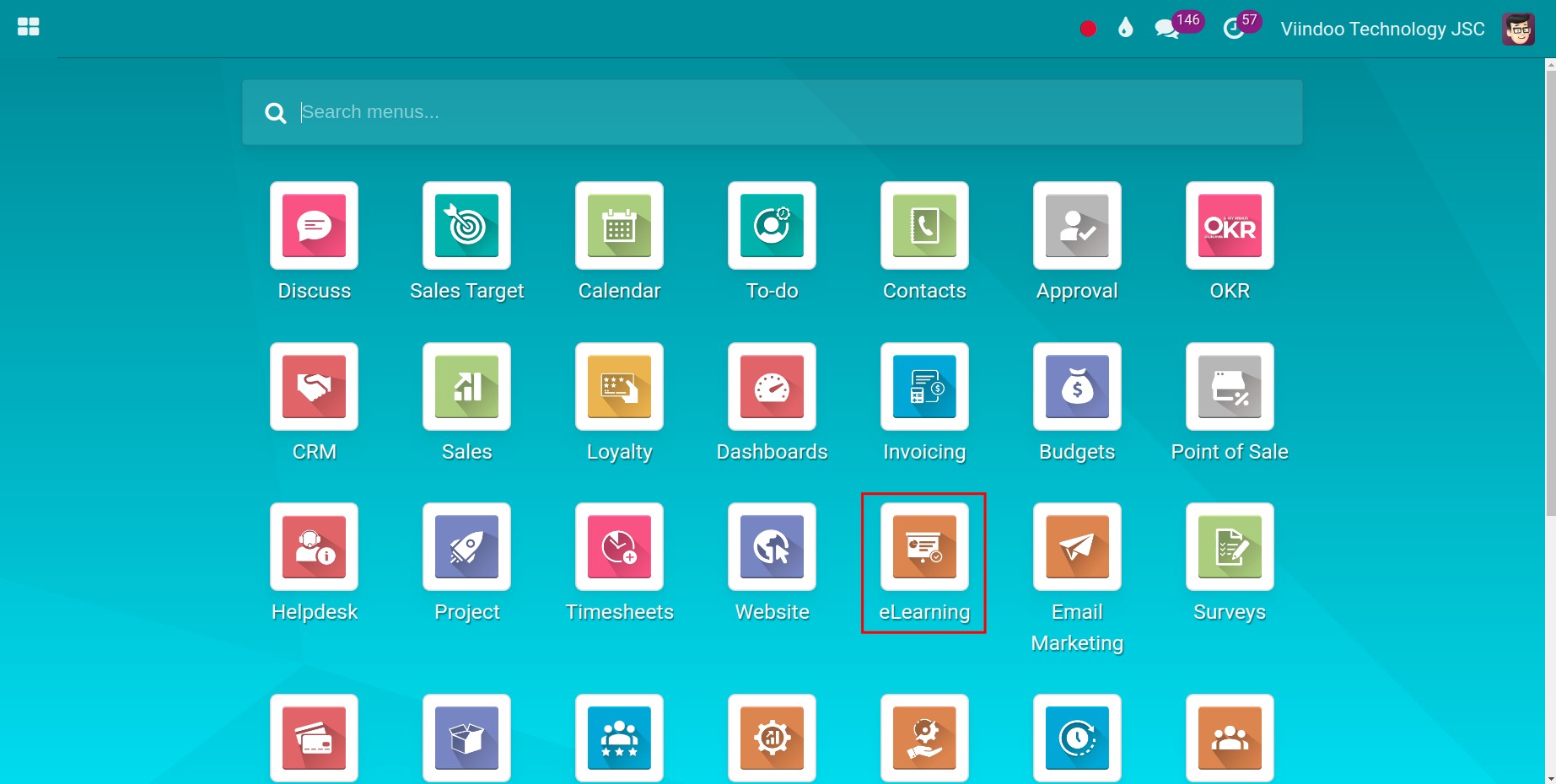Launch the Project app

click(466, 546)
